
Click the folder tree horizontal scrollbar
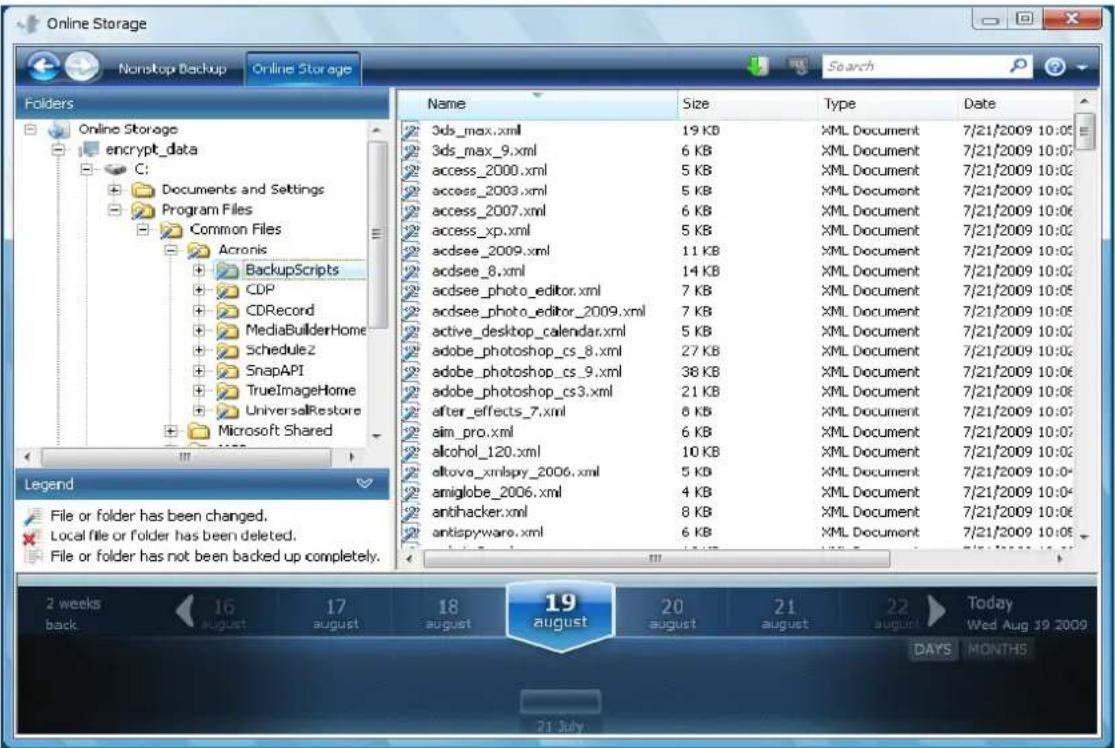click(x=186, y=457)
